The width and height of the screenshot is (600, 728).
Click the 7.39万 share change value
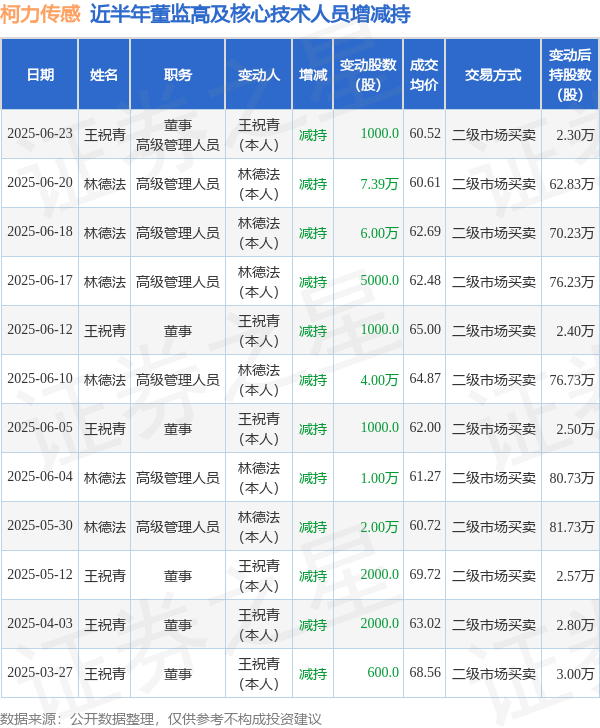point(379,184)
